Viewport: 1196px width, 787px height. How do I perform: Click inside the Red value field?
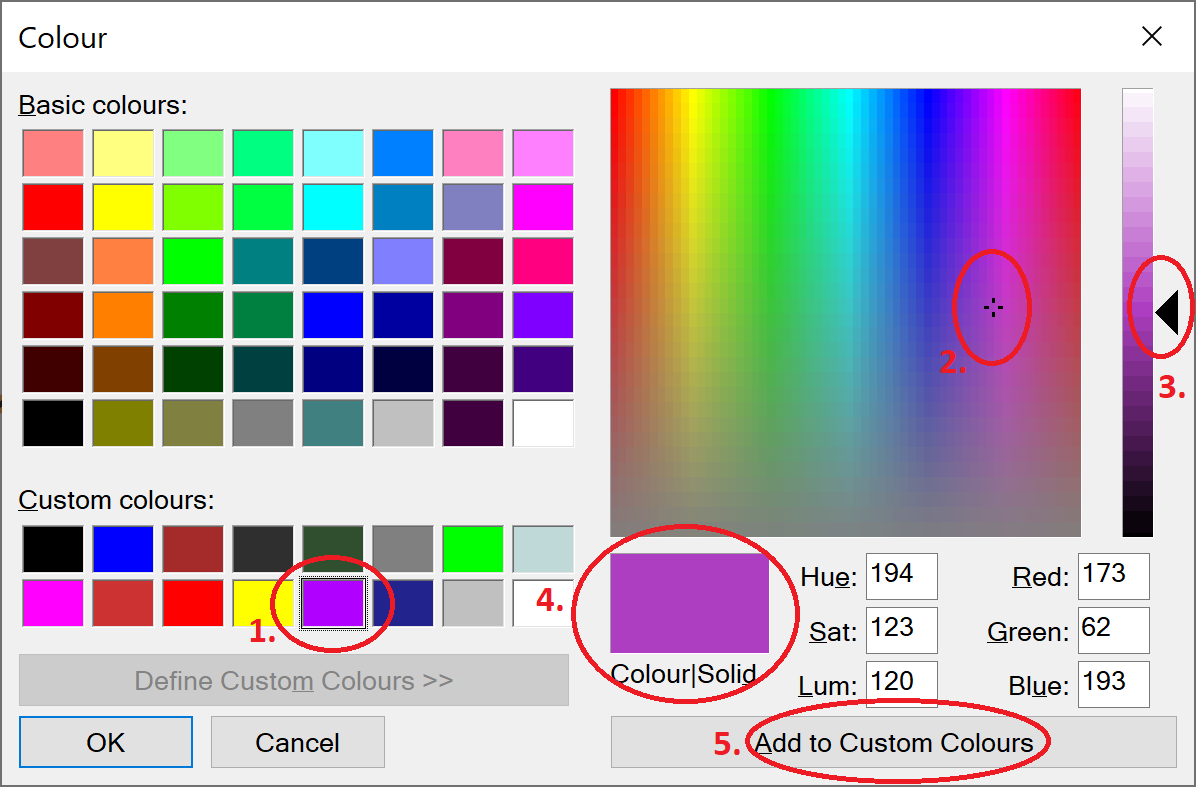(1113, 576)
